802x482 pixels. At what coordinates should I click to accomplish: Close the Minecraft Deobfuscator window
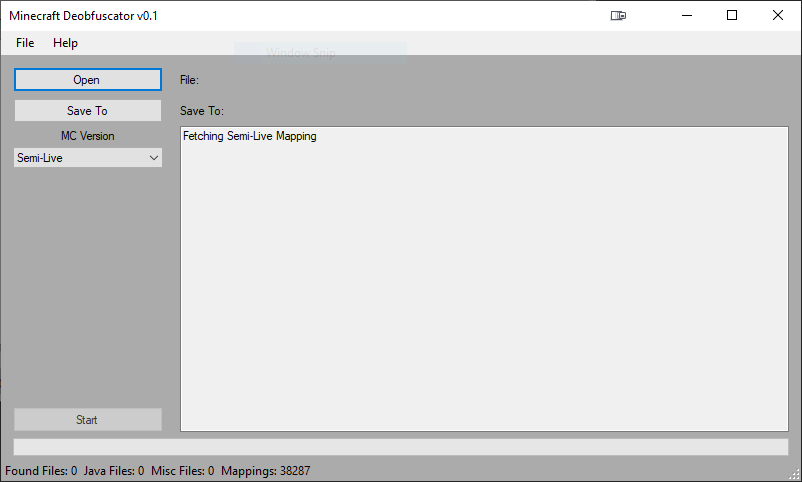(778, 15)
